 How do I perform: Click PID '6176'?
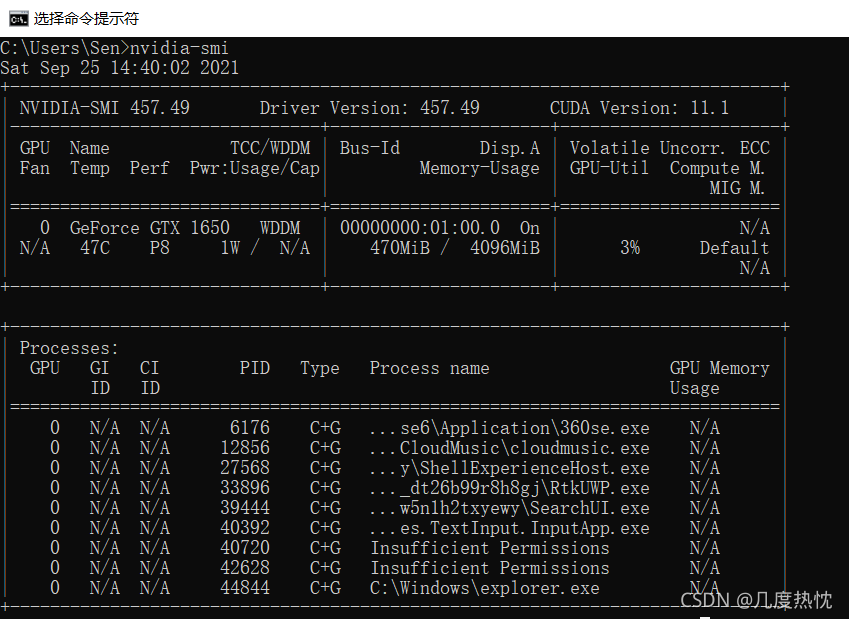coord(250,428)
